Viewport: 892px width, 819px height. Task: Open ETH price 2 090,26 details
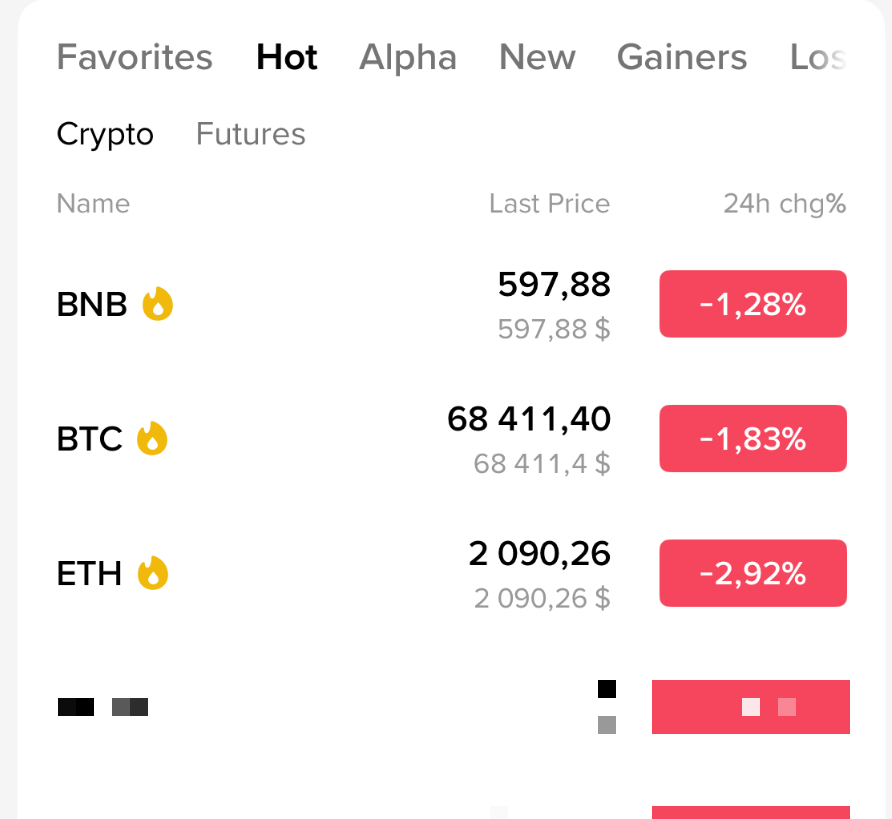[x=539, y=554]
